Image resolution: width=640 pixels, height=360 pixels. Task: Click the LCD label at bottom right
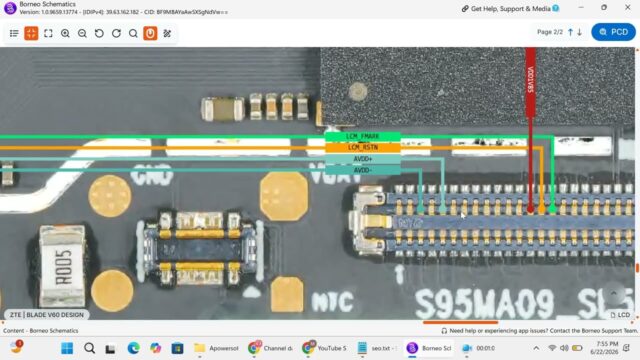click(620, 315)
